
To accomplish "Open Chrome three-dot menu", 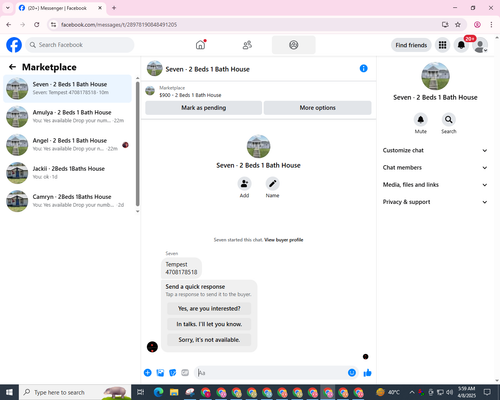I will click(x=491, y=25).
